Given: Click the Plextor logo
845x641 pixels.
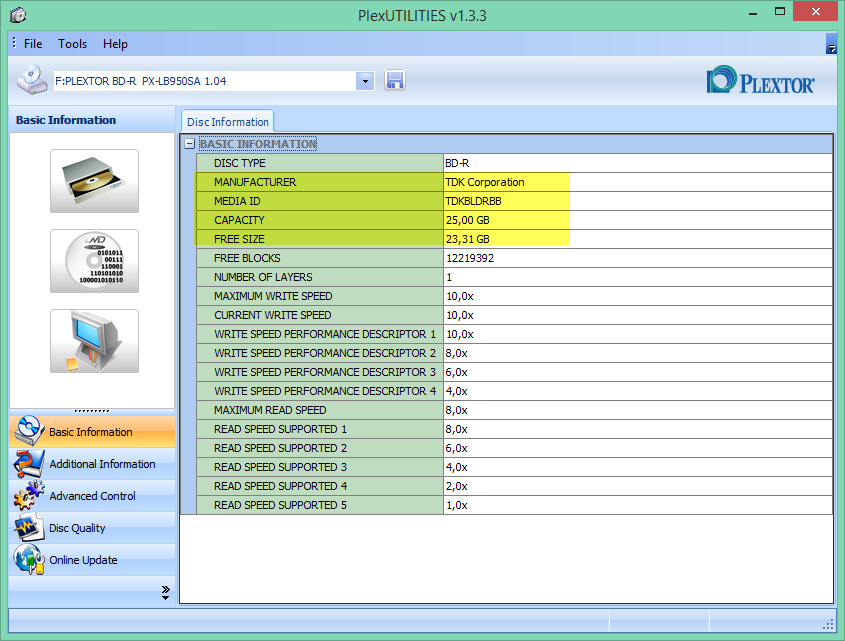Looking at the screenshot, I should [x=760, y=80].
